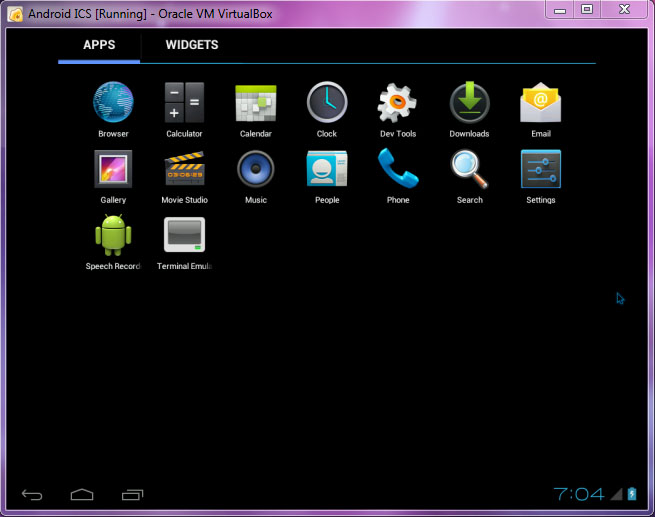Tap the Android back navigation button
Image resolution: width=655 pixels, height=517 pixels.
click(x=32, y=495)
